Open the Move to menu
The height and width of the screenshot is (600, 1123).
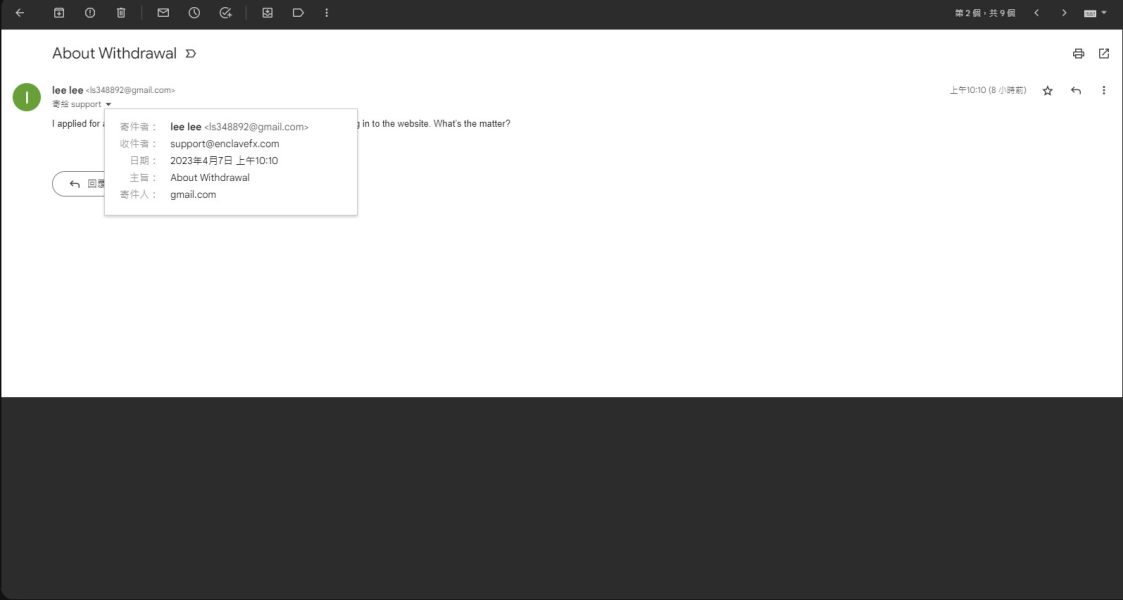click(267, 13)
